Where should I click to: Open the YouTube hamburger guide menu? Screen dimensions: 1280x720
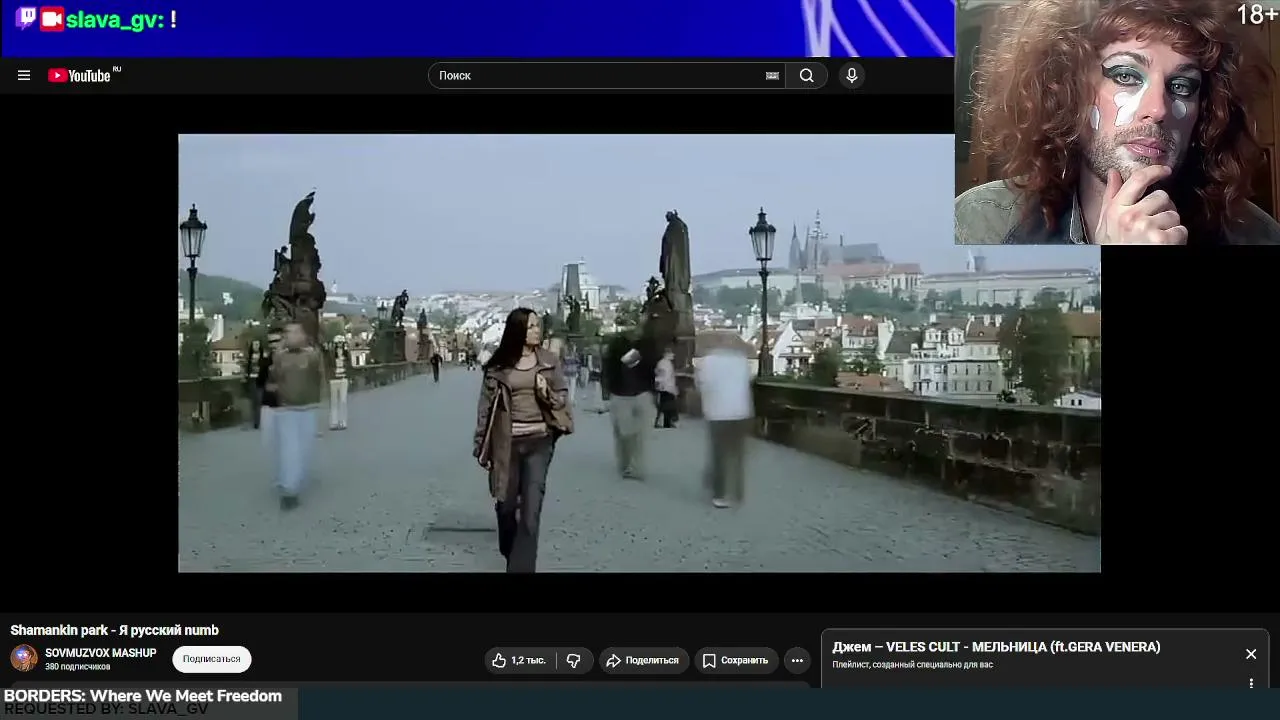24,75
